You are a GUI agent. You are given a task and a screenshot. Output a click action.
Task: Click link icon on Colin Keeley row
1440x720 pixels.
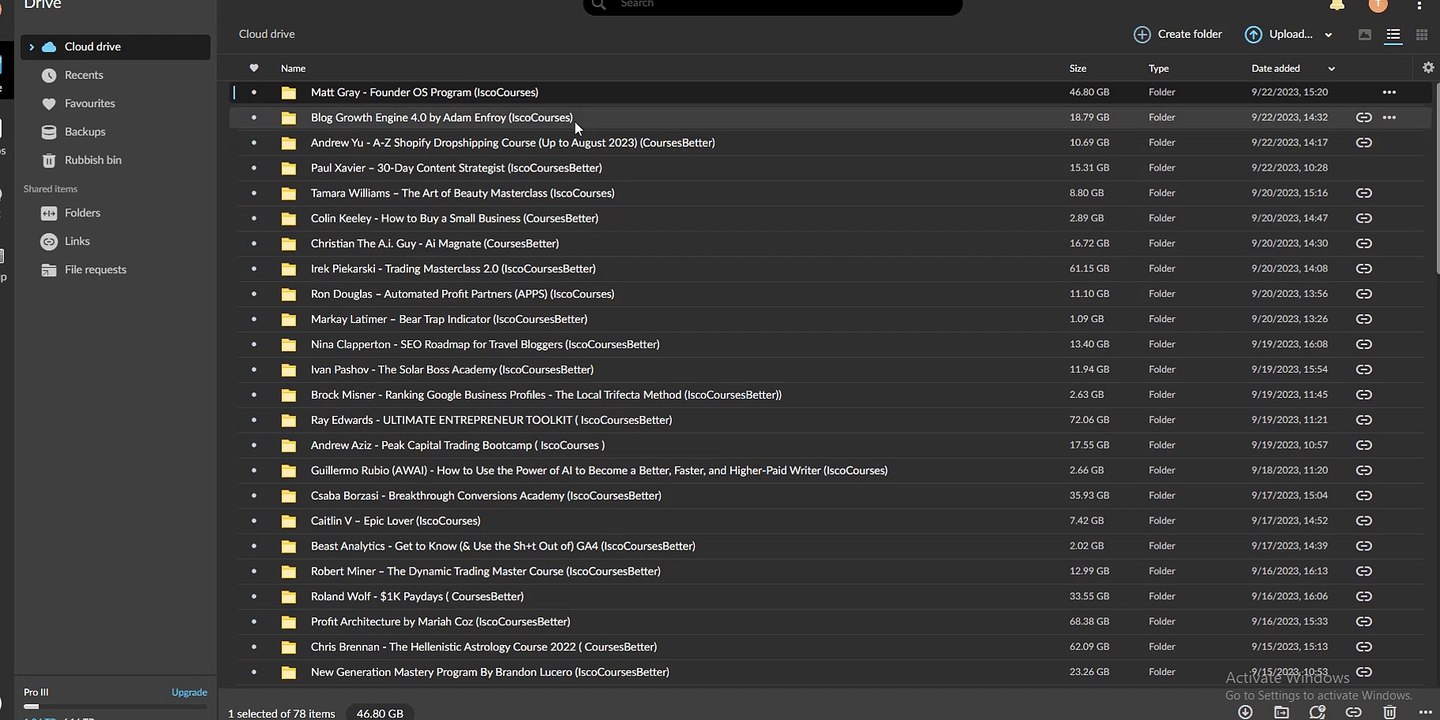click(1363, 218)
